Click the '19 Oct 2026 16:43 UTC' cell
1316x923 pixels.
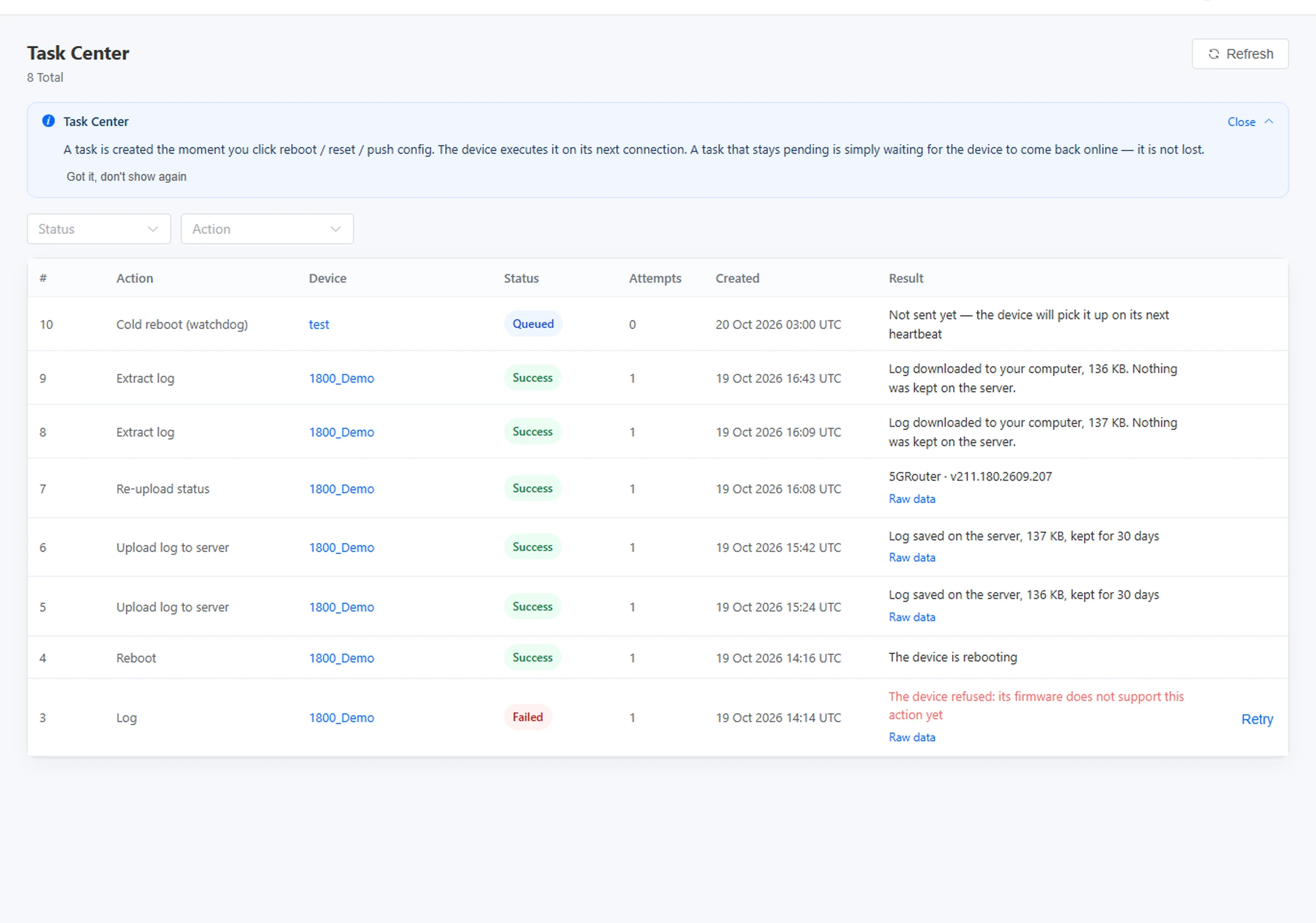[778, 378]
